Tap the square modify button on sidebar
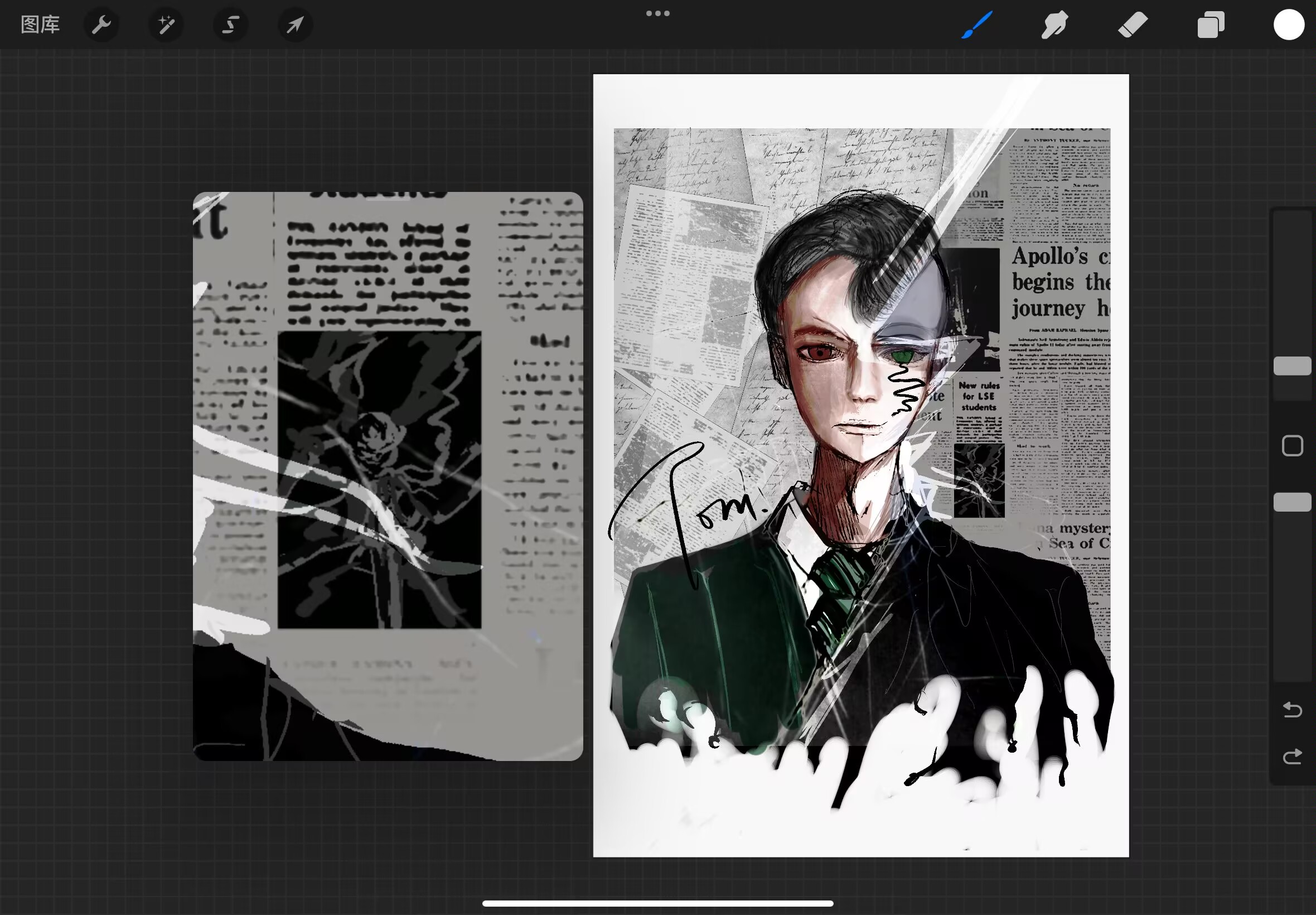This screenshot has height=915, width=1316. (x=1292, y=445)
